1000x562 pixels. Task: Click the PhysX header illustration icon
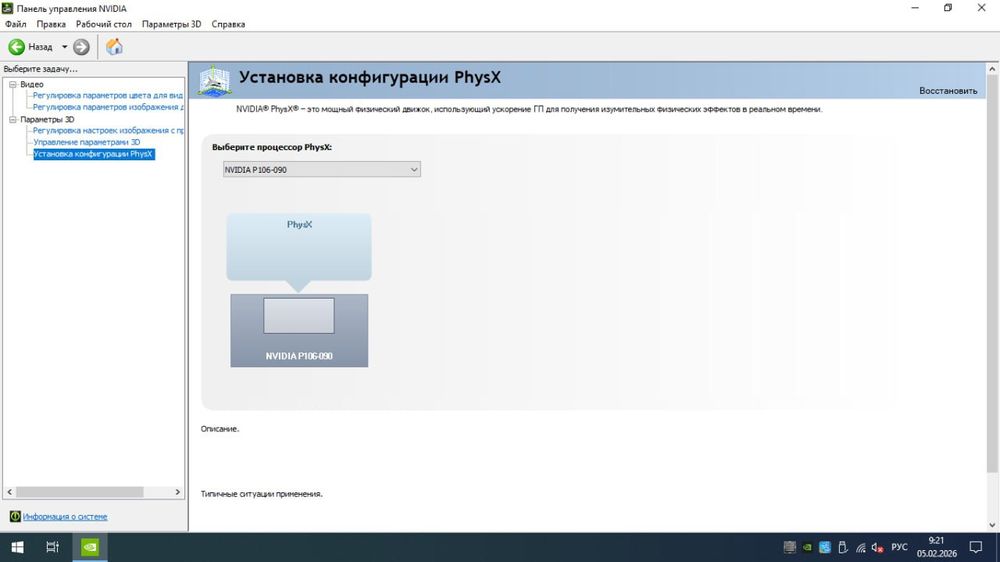tap(214, 81)
